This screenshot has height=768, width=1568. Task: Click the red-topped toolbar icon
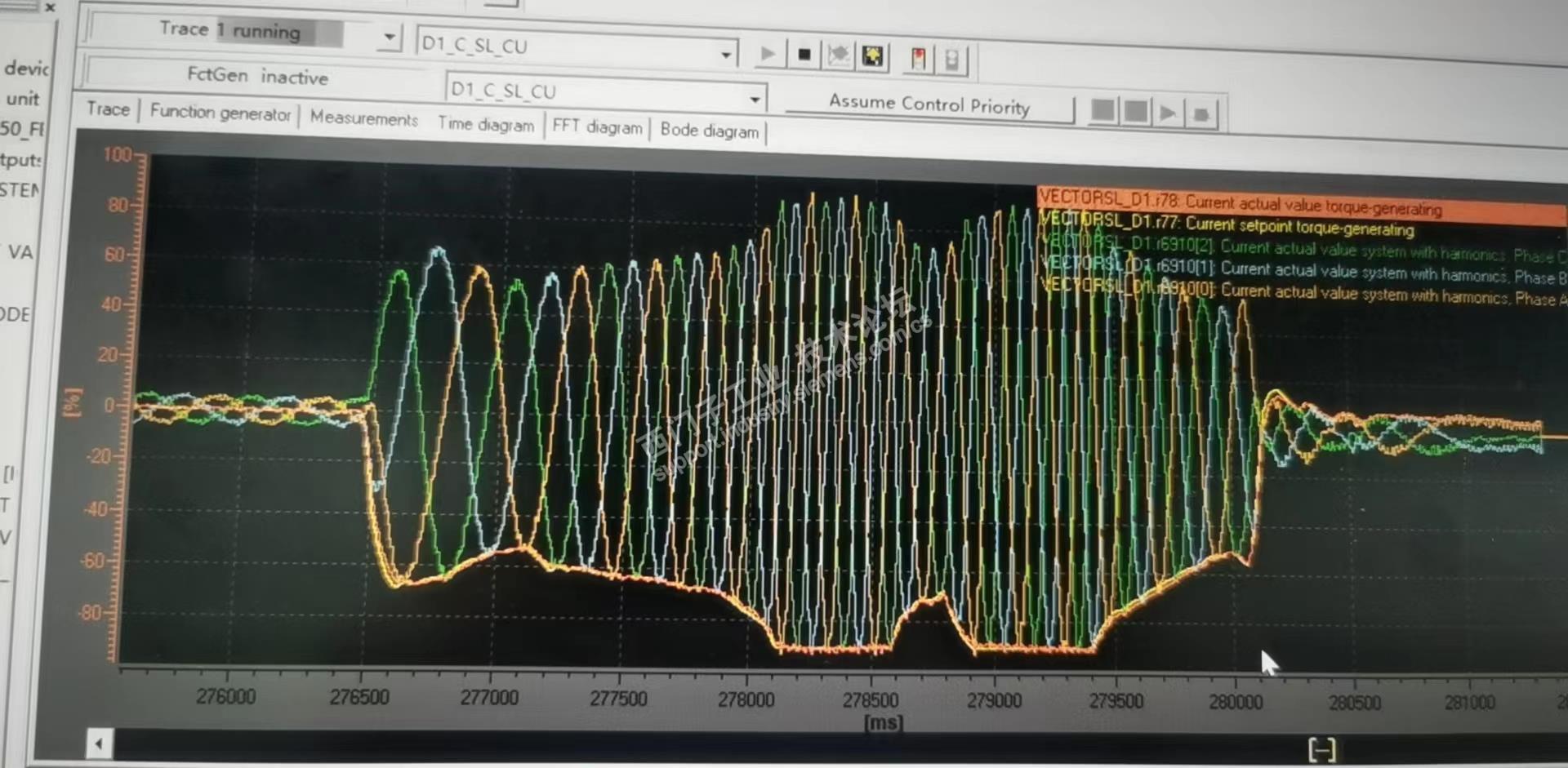[x=919, y=58]
